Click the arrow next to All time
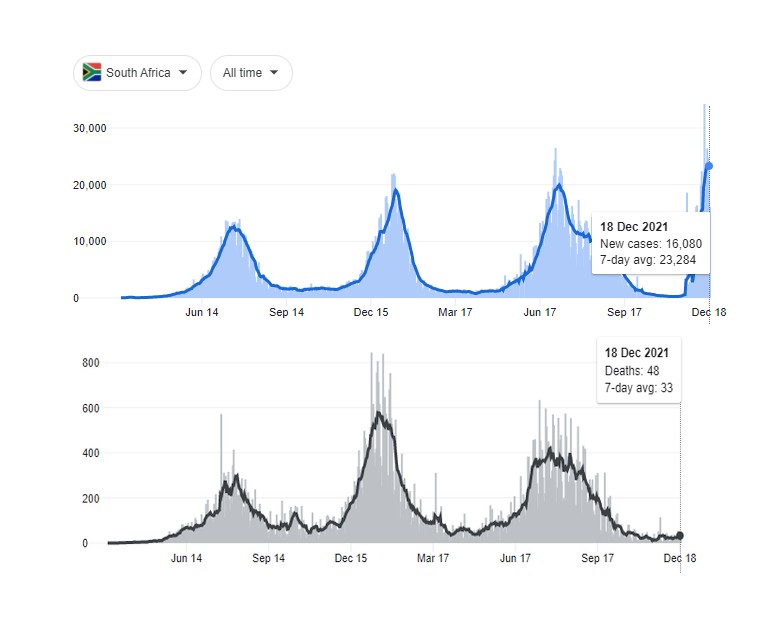 [x=274, y=72]
